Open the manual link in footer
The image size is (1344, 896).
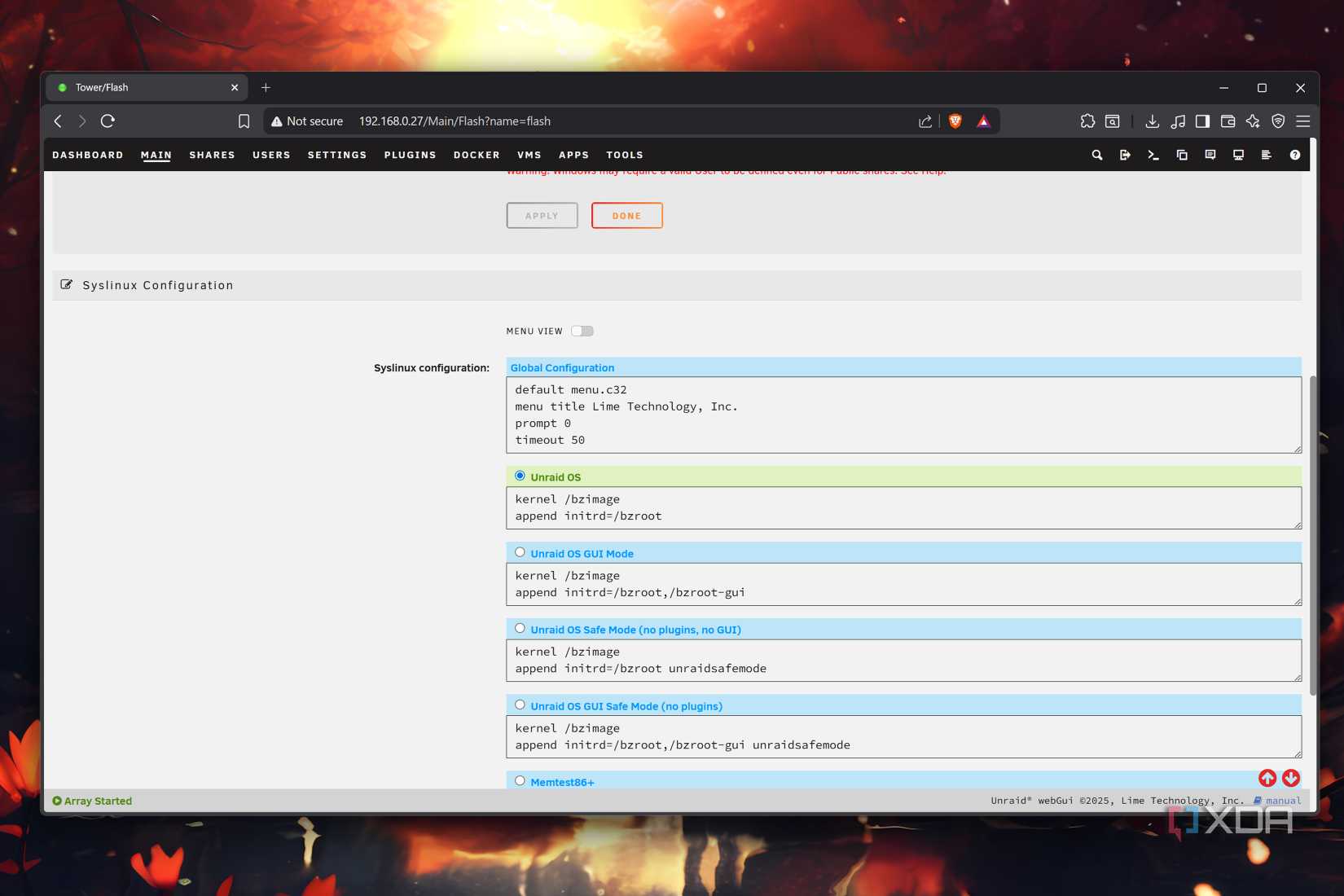pos(1283,801)
